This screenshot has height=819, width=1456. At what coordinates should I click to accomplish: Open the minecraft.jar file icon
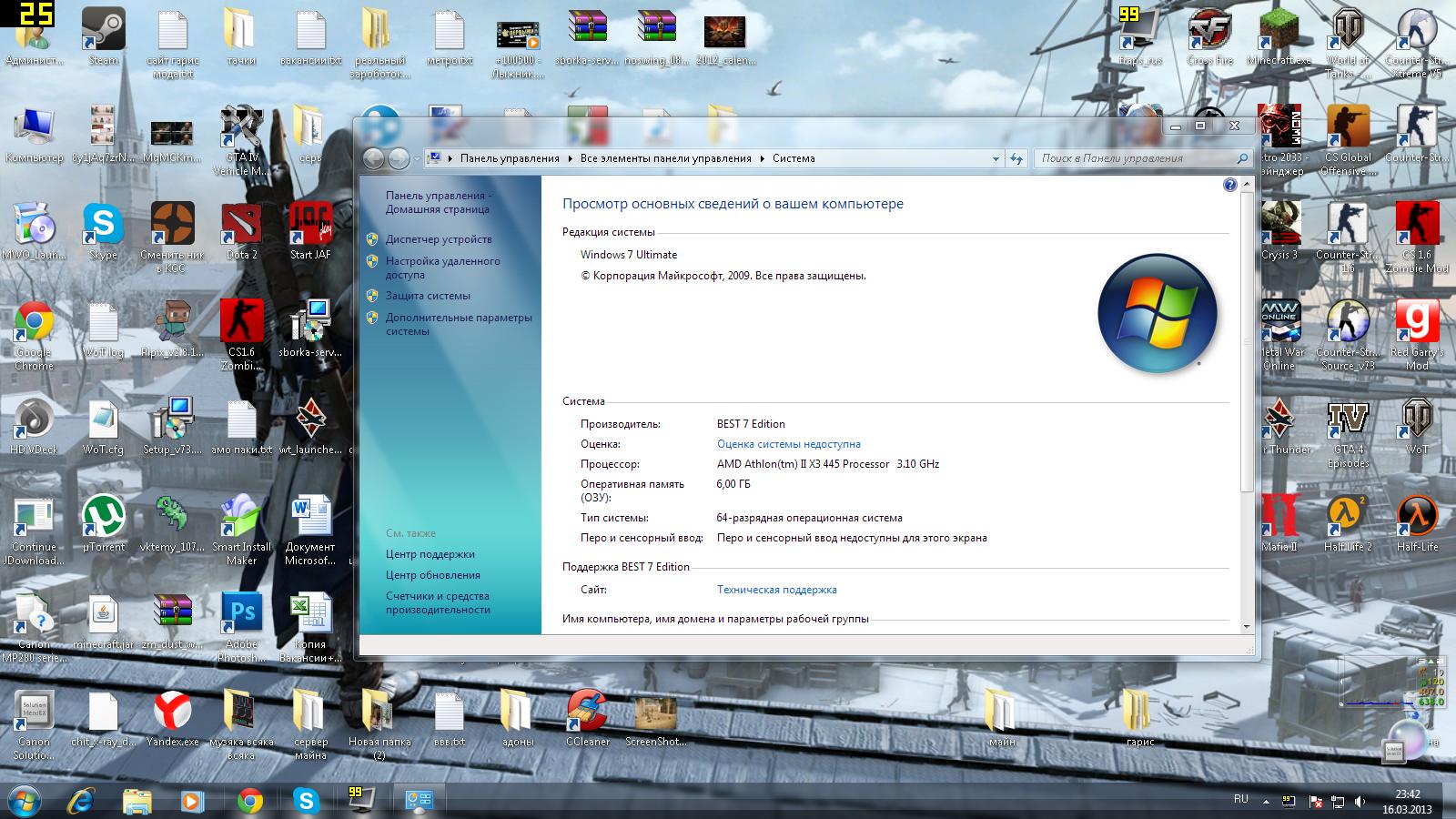point(103,621)
